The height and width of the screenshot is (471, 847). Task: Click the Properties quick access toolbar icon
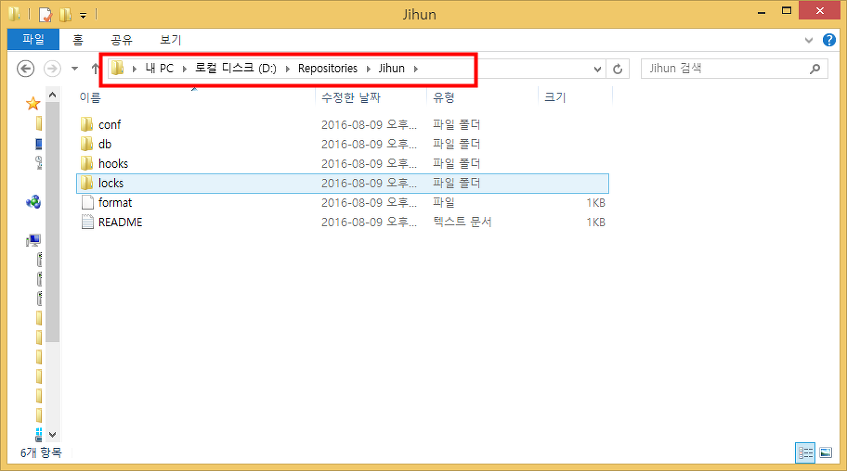pos(45,14)
